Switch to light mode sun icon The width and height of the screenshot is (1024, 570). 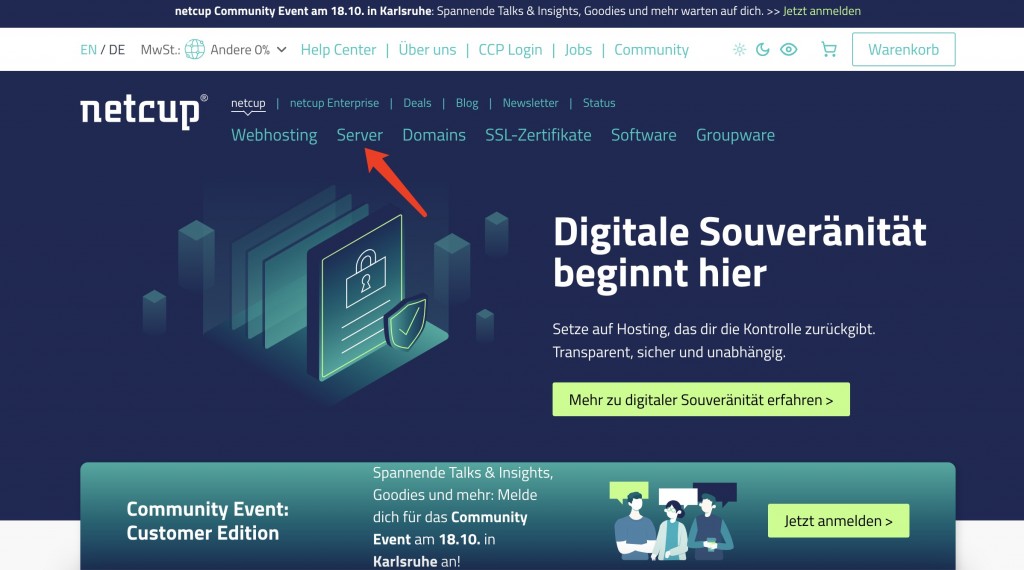(739, 50)
